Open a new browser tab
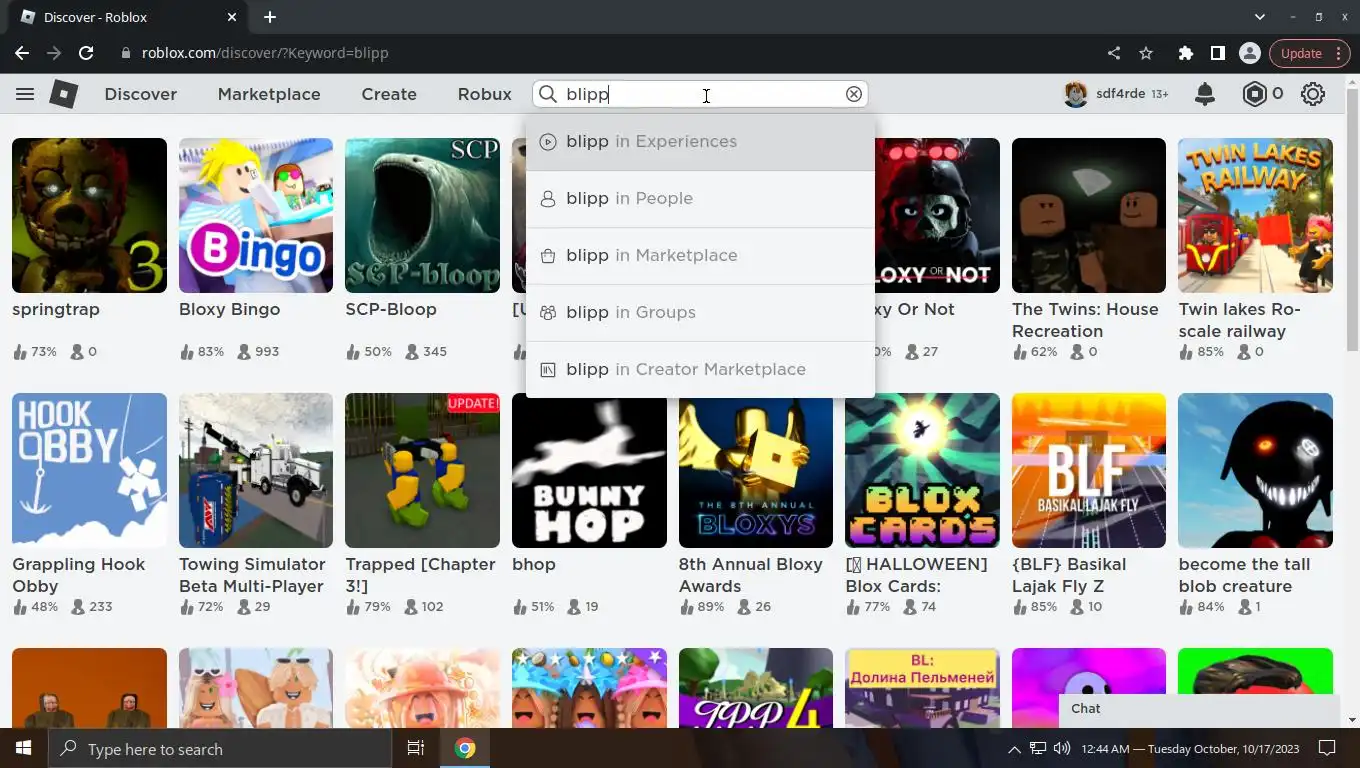1360x768 pixels. [x=270, y=17]
